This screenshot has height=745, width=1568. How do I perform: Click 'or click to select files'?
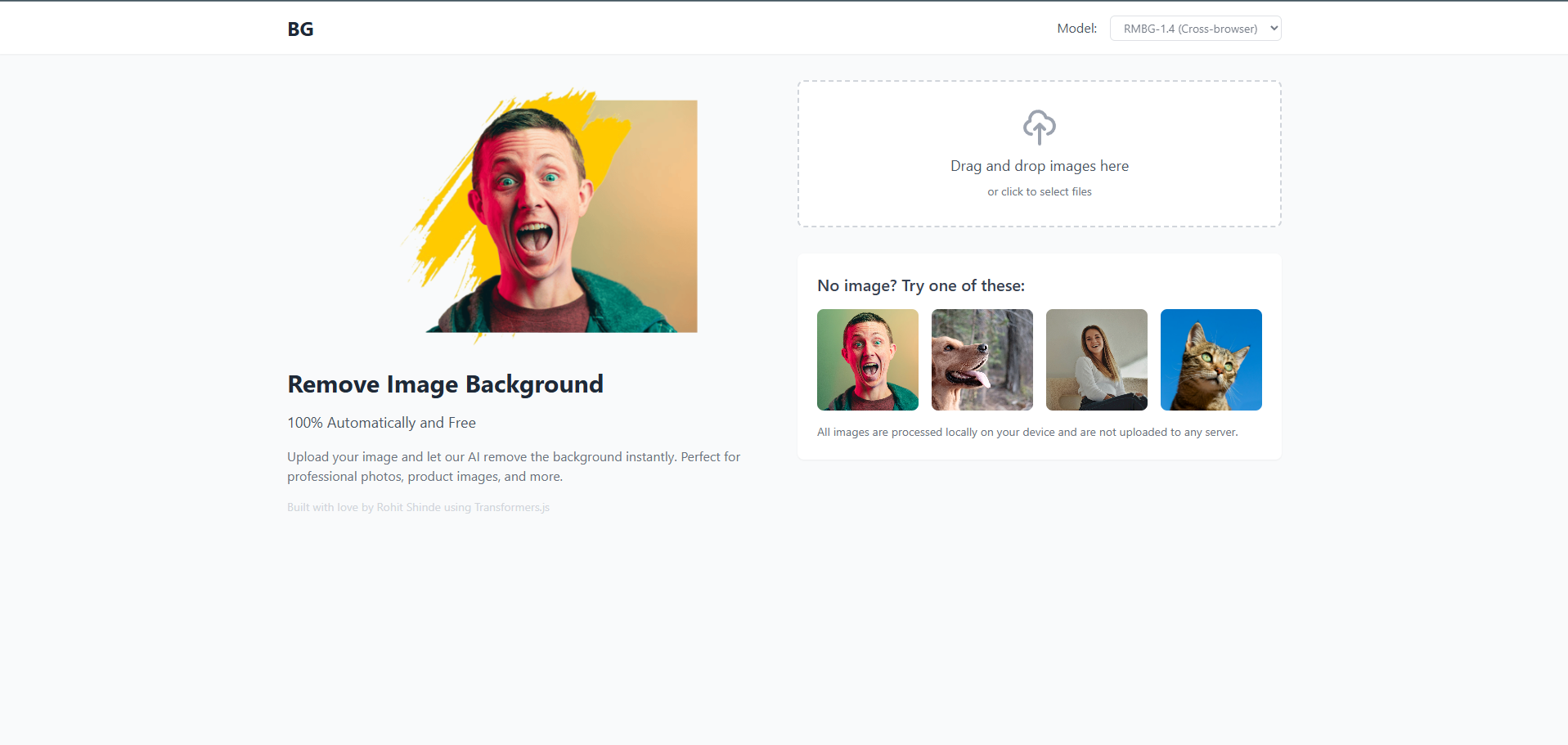click(x=1039, y=191)
